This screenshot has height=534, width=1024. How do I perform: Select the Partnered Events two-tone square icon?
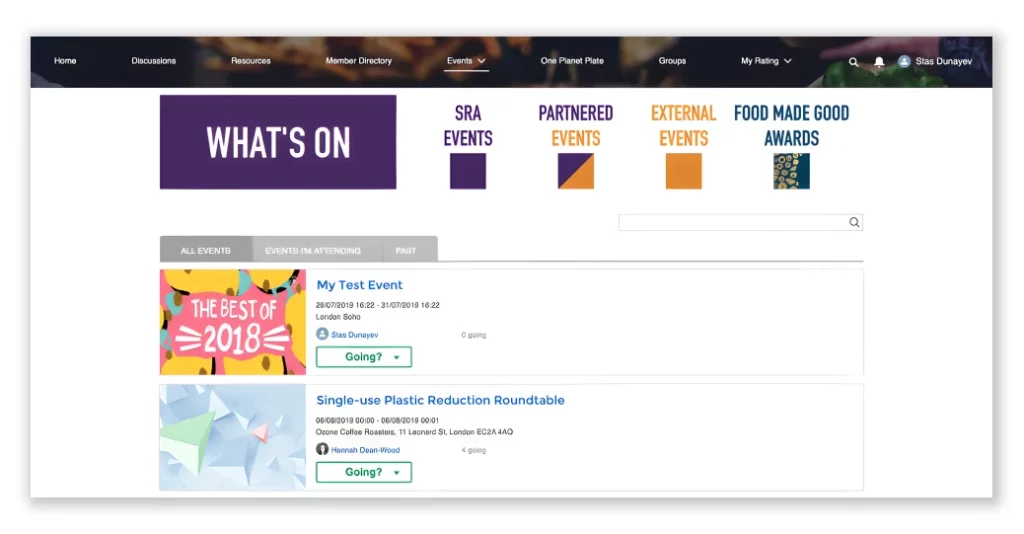[x=575, y=171]
